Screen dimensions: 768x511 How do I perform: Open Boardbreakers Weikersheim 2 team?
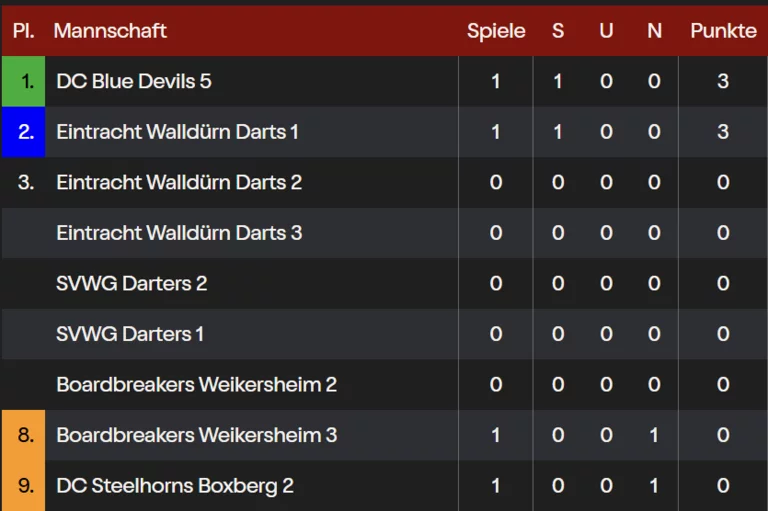[196, 385]
